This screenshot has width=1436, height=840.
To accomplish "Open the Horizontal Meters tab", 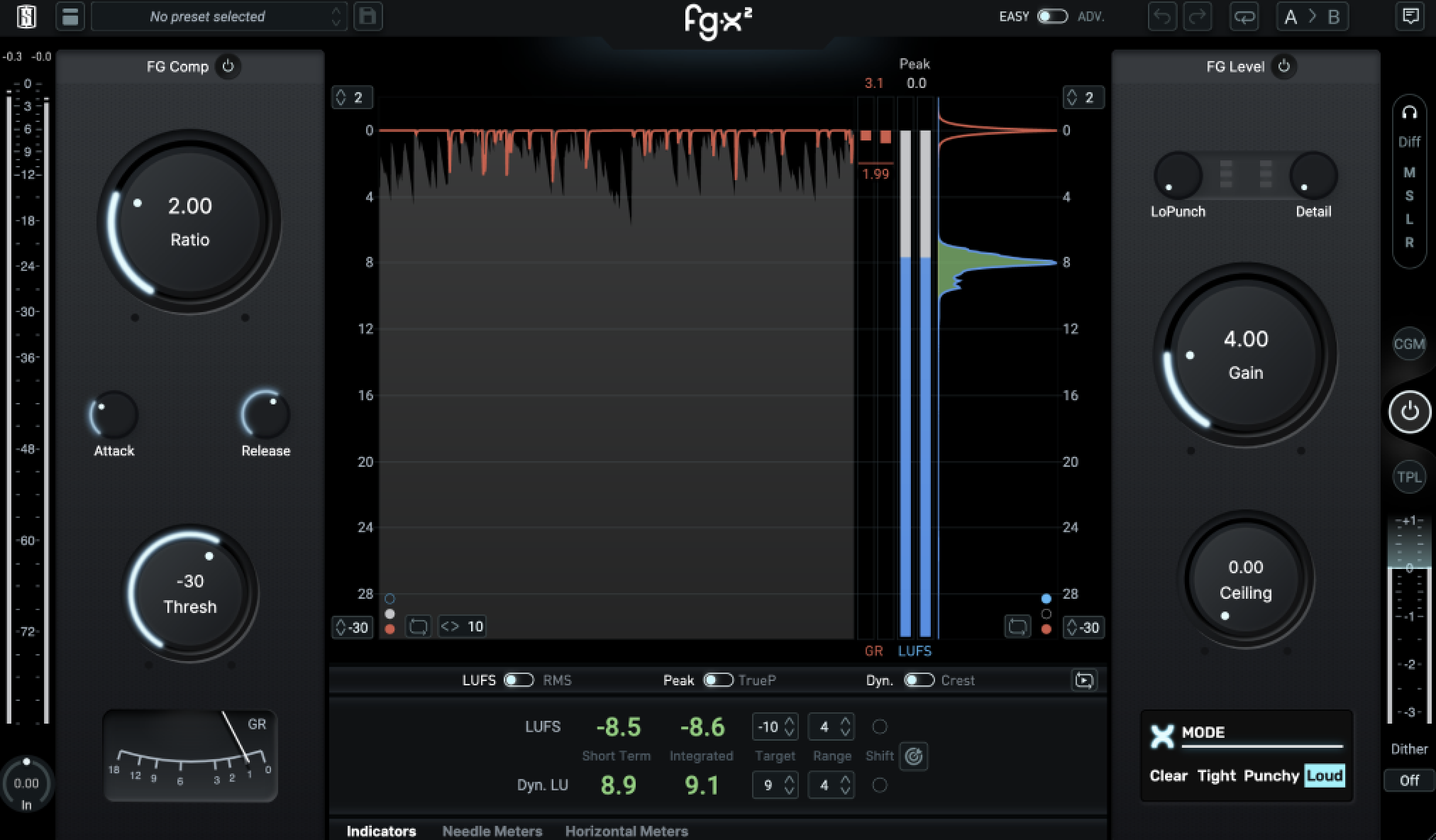I will 625,831.
